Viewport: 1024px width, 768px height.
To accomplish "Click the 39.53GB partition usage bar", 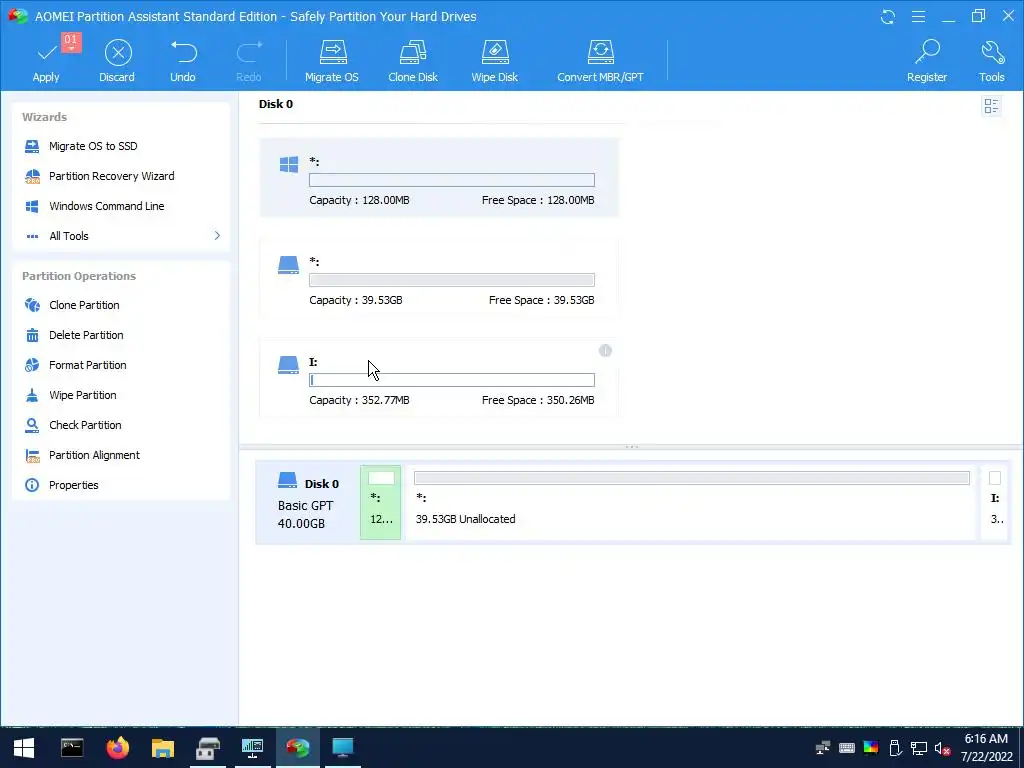I will pyautogui.click(x=452, y=280).
